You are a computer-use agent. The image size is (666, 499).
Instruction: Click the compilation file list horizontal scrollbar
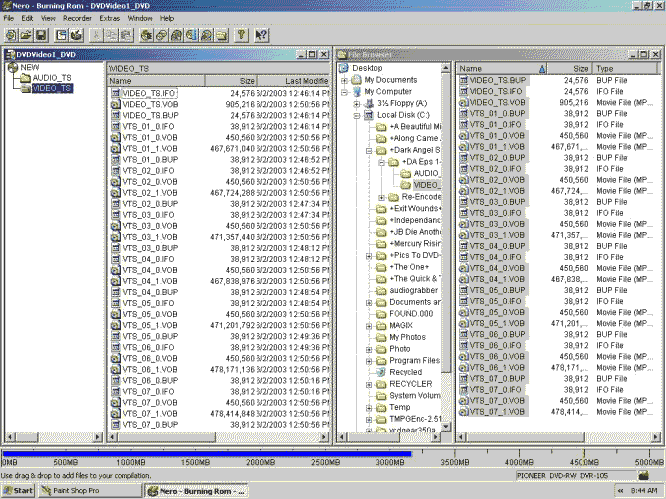pyautogui.click(x=218, y=437)
